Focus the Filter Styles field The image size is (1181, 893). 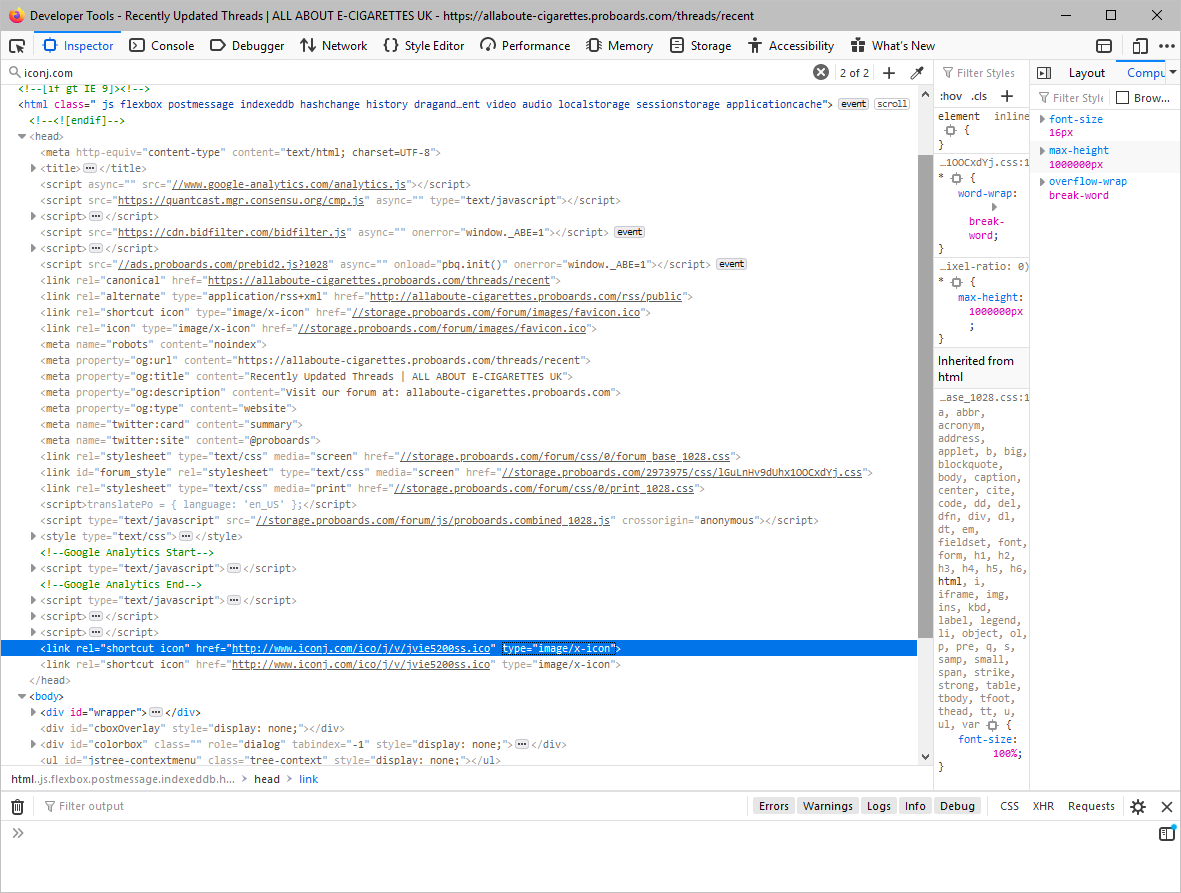[985, 73]
